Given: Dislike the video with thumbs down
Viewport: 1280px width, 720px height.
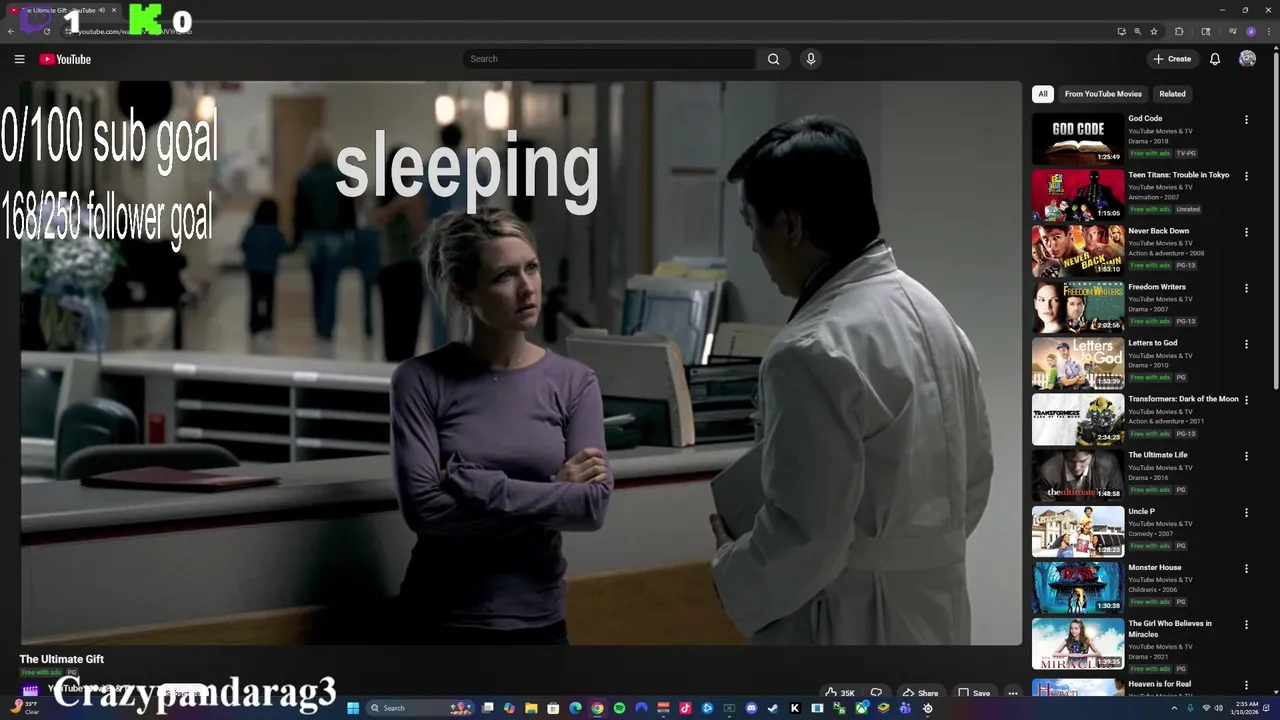Looking at the screenshot, I should pos(876,693).
